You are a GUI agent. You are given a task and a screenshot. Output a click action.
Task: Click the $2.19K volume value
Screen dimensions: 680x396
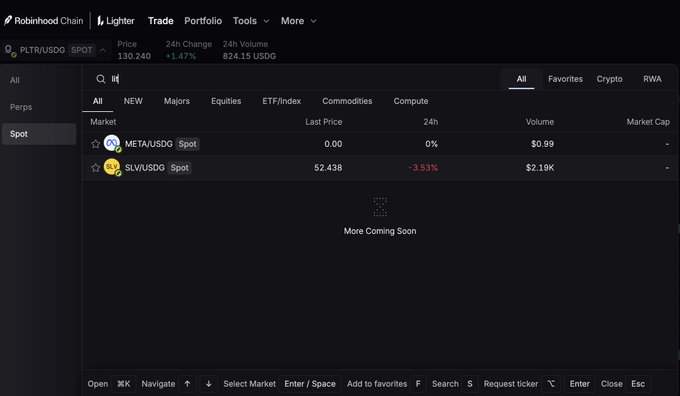(x=539, y=167)
